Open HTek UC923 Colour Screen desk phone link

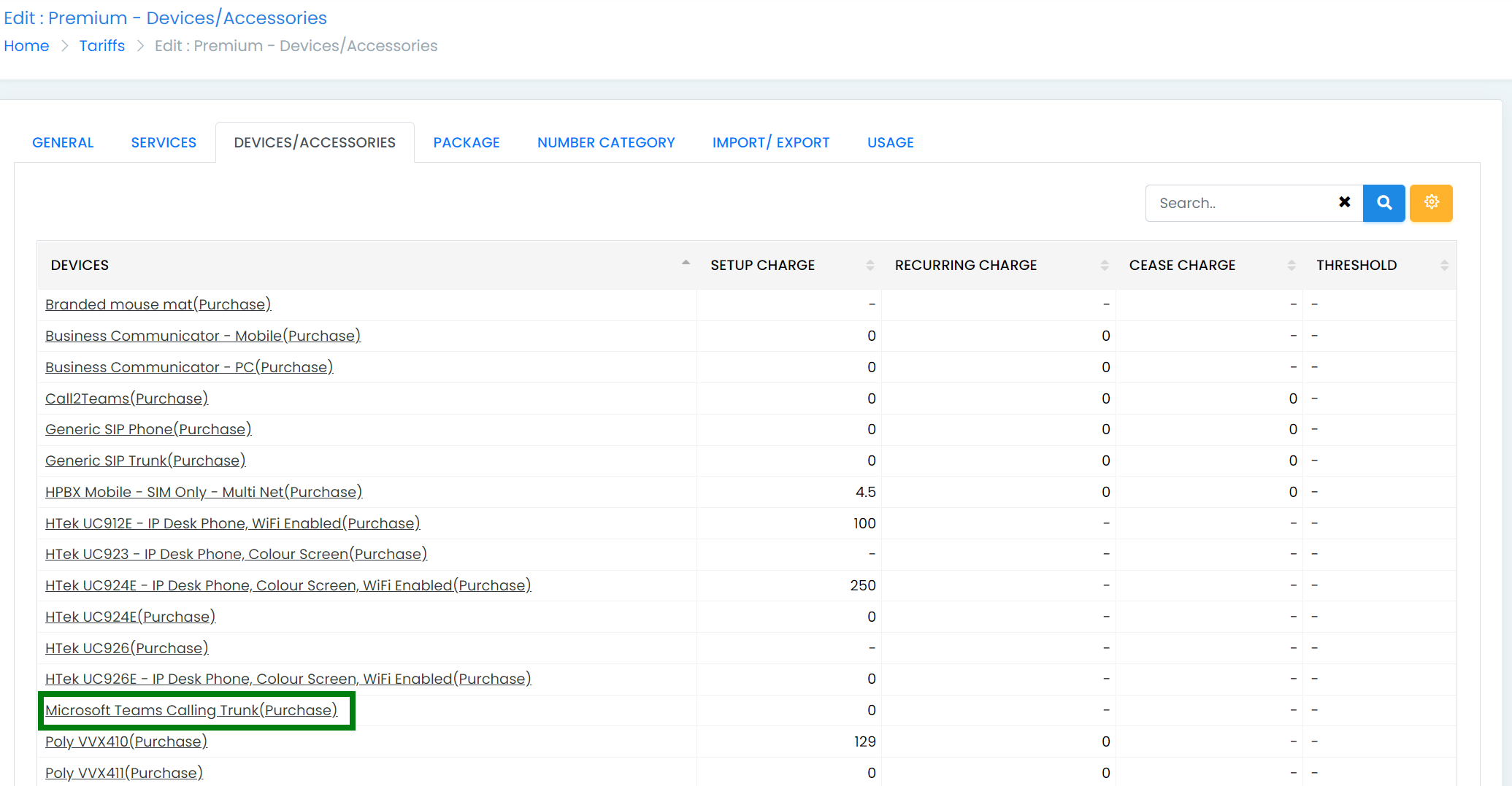pyautogui.click(x=236, y=554)
